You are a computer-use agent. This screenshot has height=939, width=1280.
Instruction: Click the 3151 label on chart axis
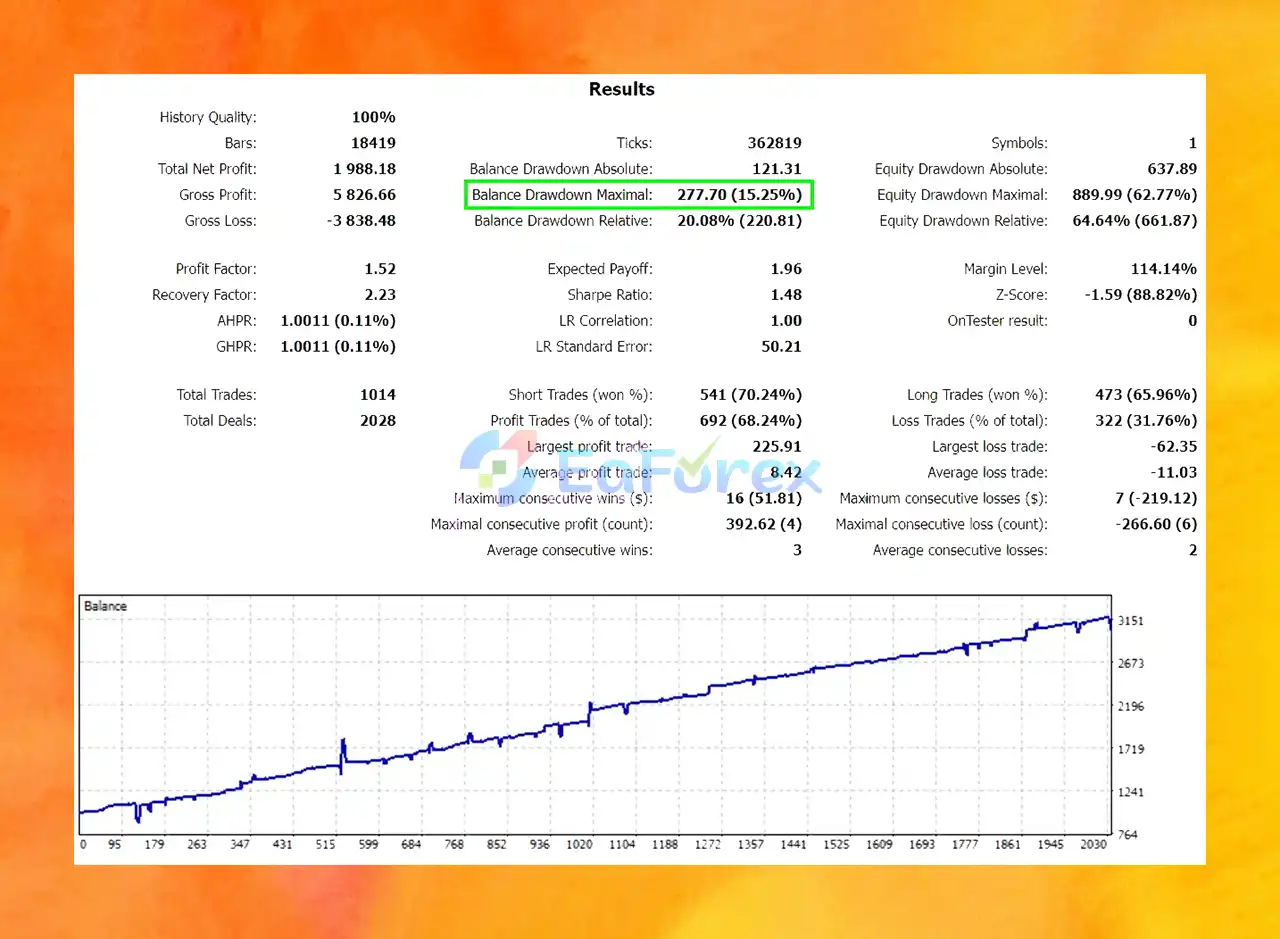coord(1131,621)
